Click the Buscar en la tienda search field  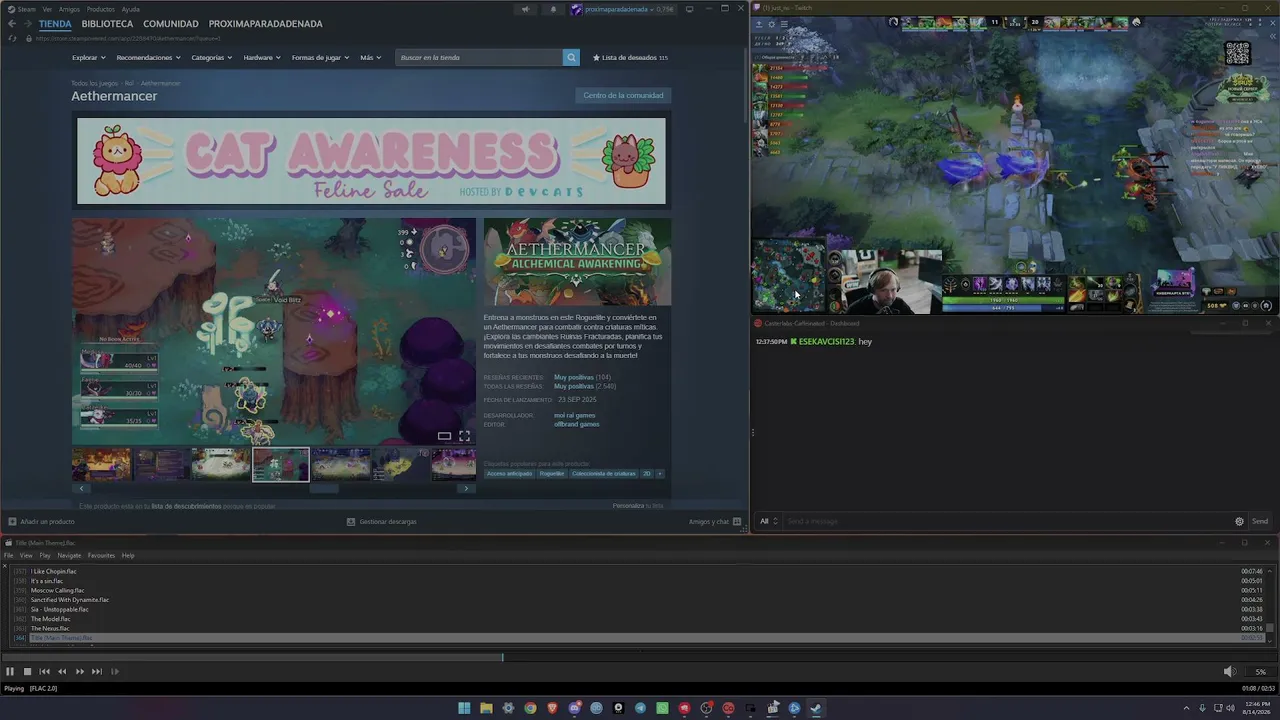pos(480,57)
